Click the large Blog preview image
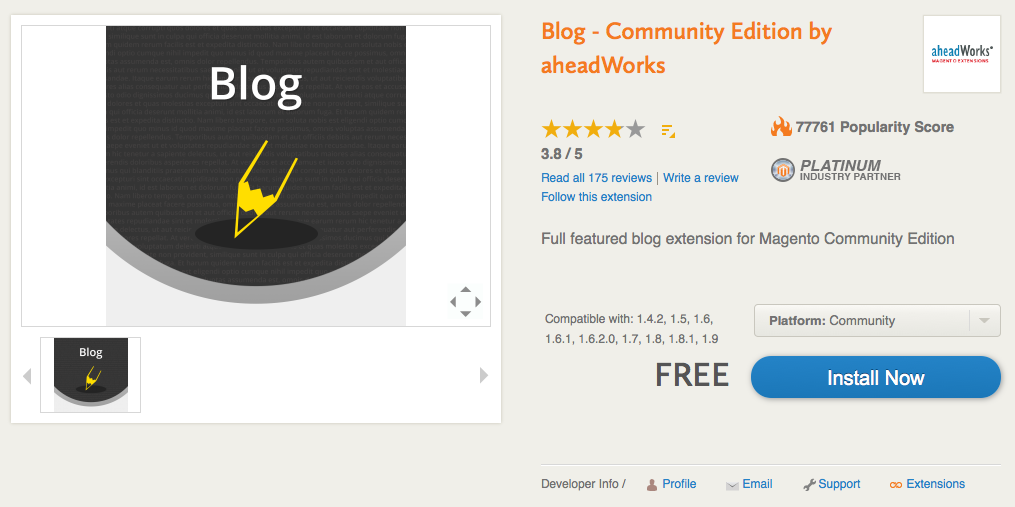The image size is (1015, 507). coord(256,175)
